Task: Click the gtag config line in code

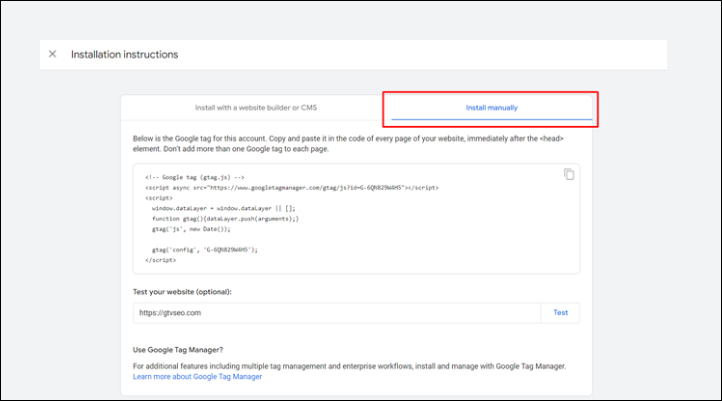Action: pos(205,250)
